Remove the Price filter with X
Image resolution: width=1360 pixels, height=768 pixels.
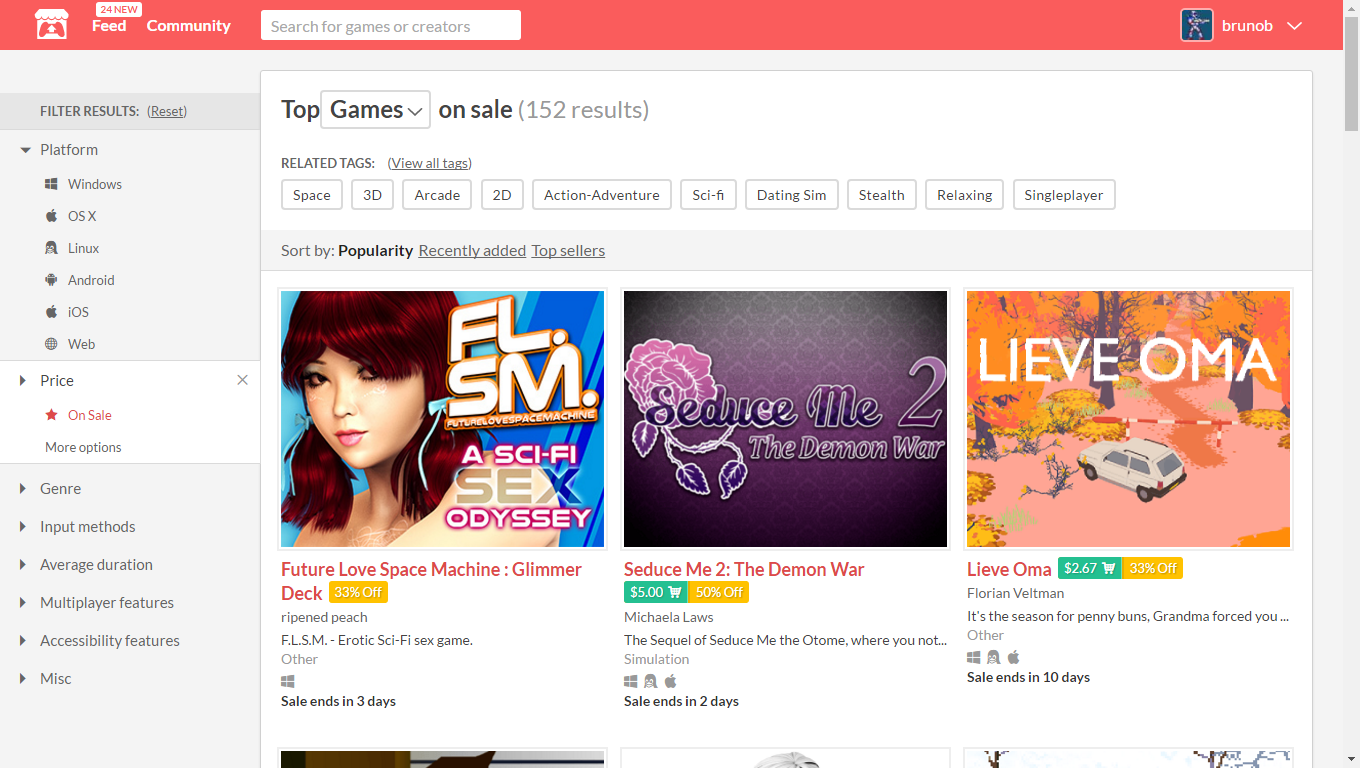coord(242,380)
